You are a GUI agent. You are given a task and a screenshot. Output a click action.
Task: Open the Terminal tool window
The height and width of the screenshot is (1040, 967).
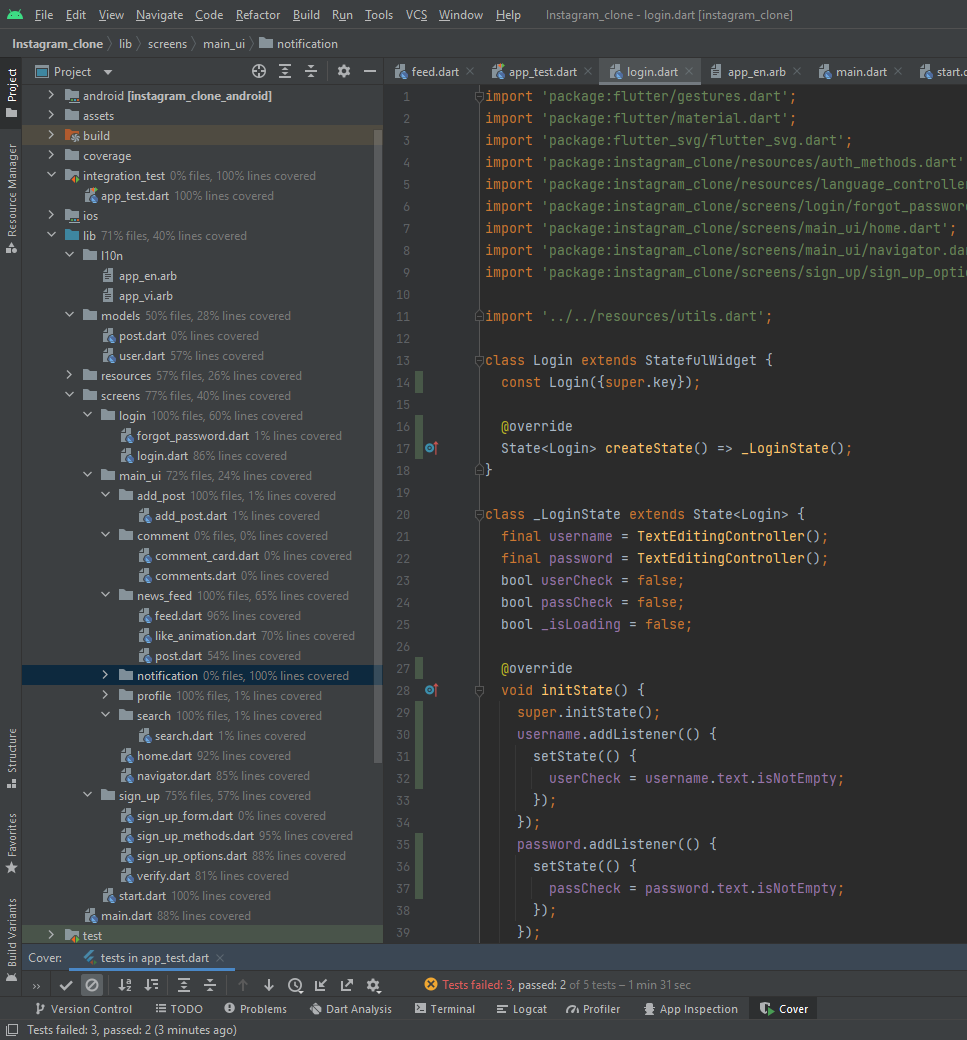pyautogui.click(x=444, y=1008)
